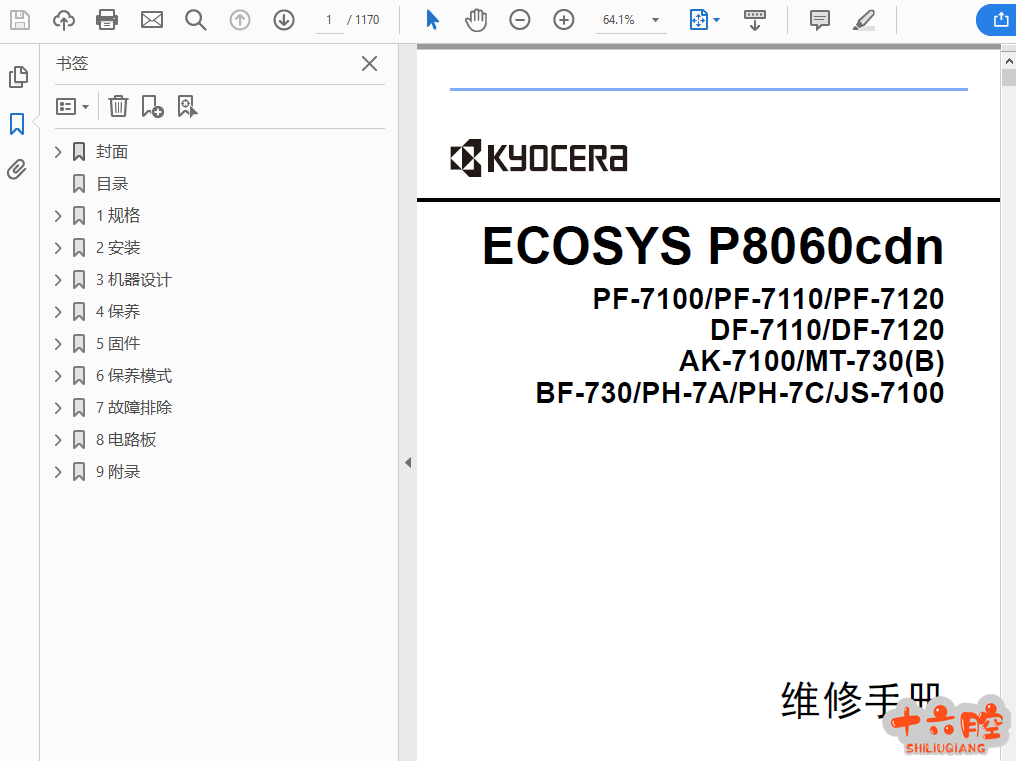The width and height of the screenshot is (1016, 761).
Task: Open the 8 电路板 bookmark
Action: tap(126, 440)
